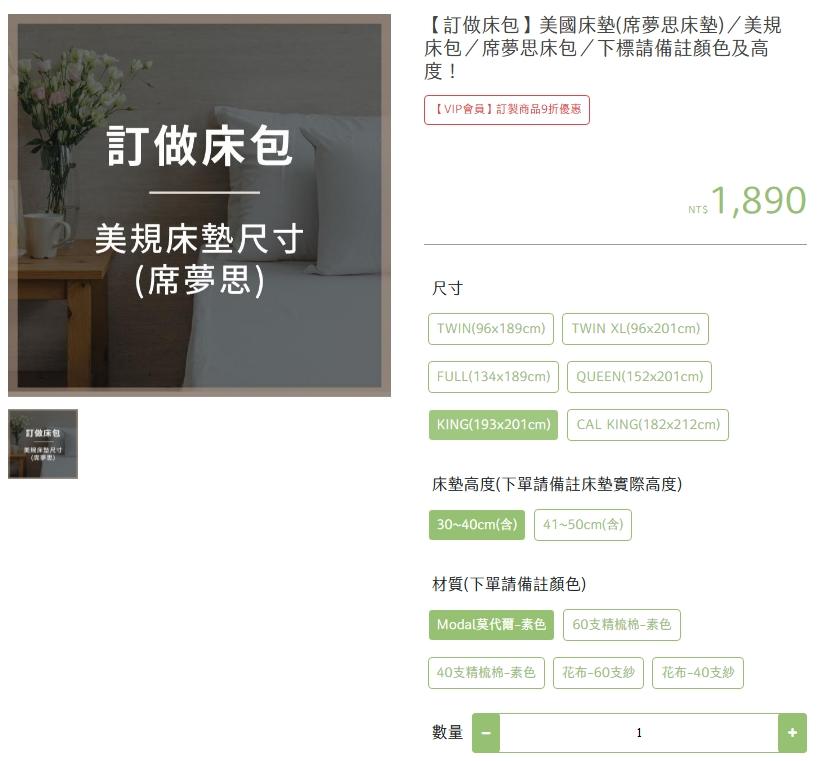The image size is (822, 761).
Task: Click the main 訂做床包 product image
Action: coord(199,205)
